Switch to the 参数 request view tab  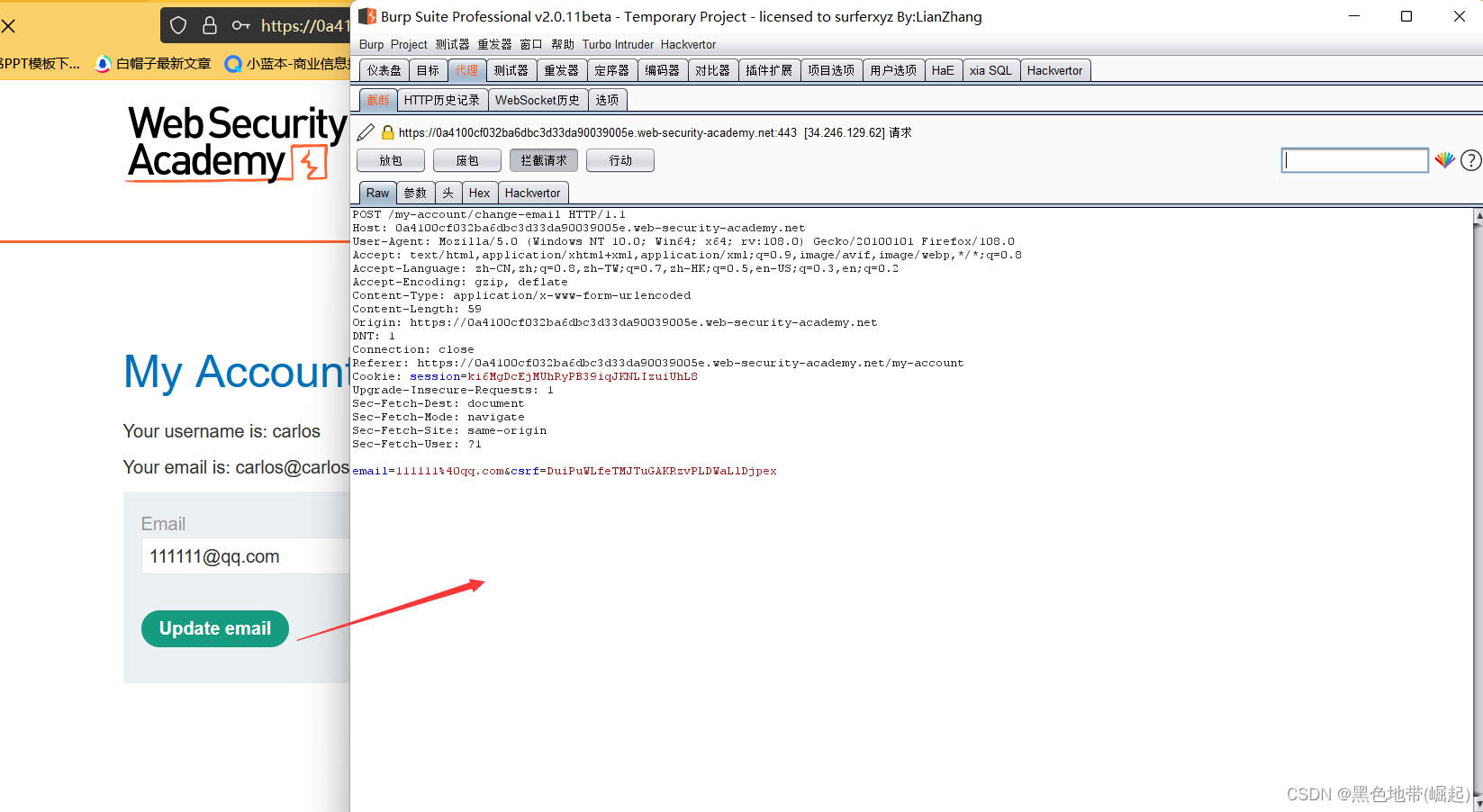tap(416, 193)
